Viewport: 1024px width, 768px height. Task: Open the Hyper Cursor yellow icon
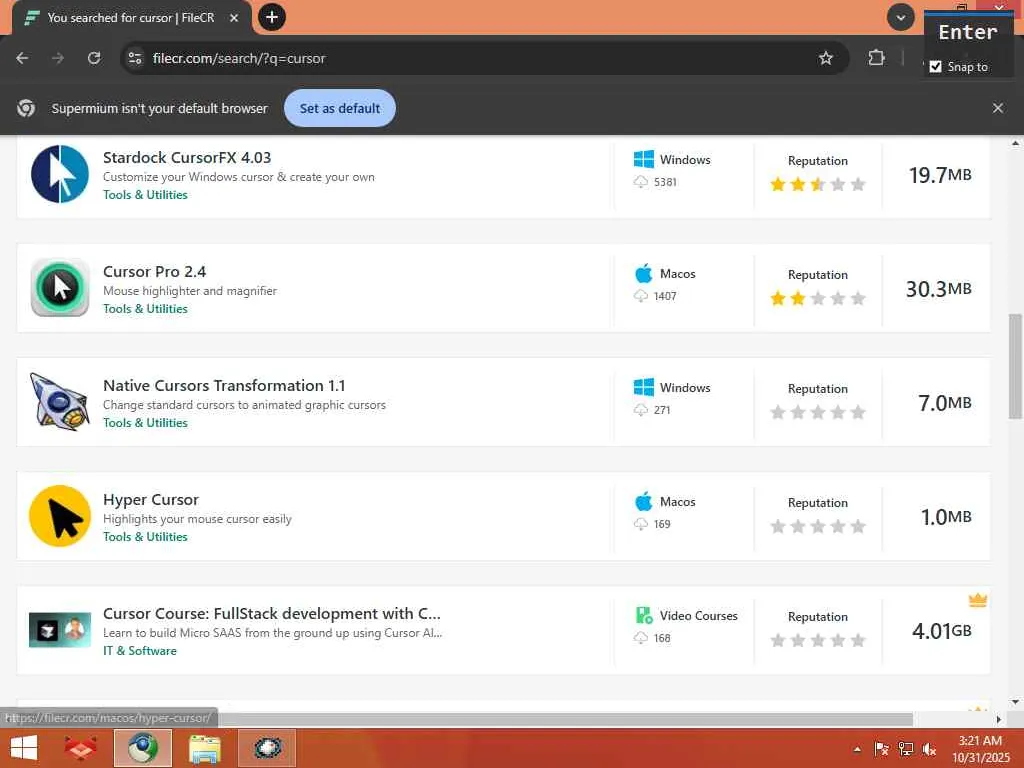tap(59, 515)
